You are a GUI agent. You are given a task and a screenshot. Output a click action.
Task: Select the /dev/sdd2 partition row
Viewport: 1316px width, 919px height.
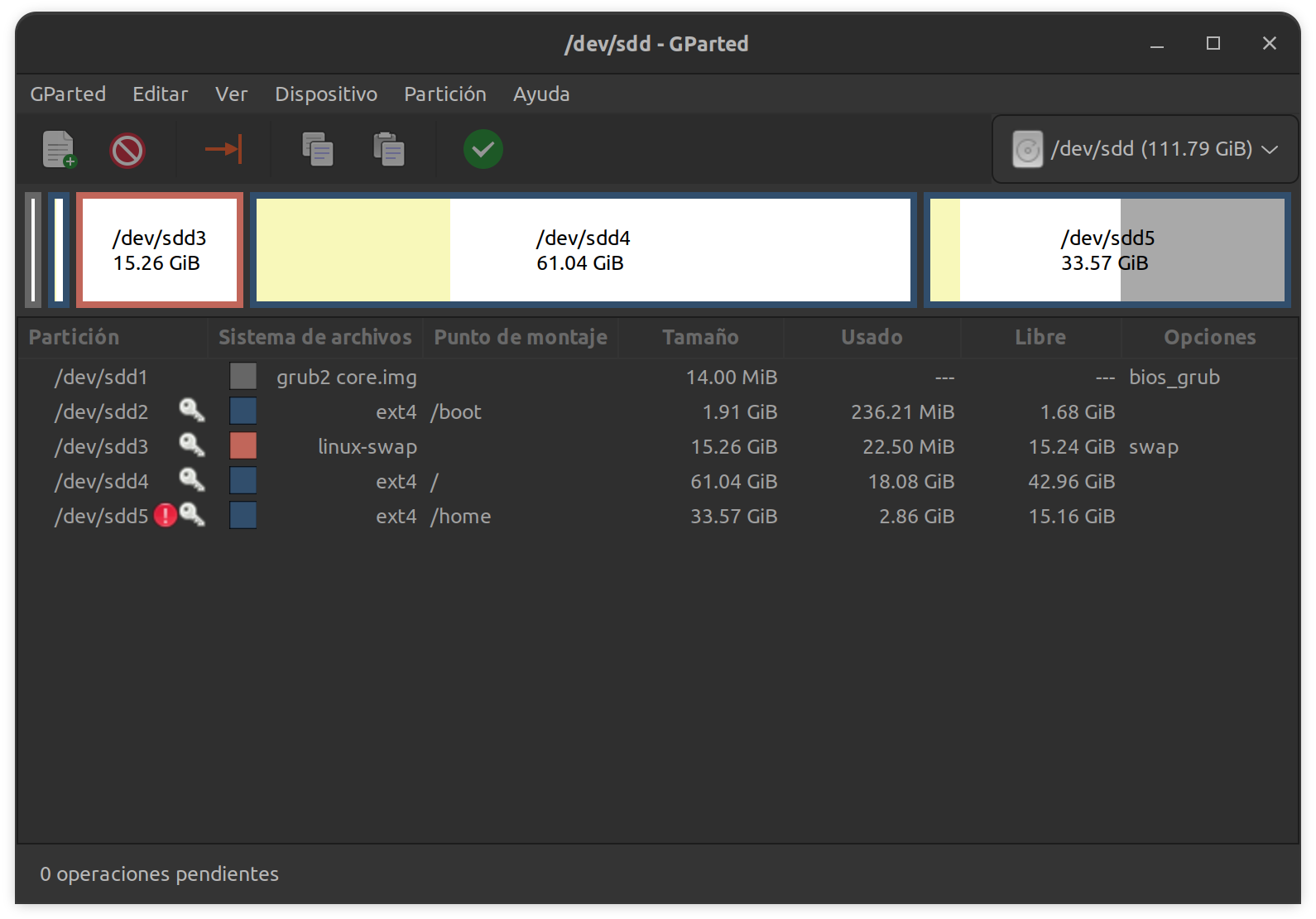(x=658, y=412)
